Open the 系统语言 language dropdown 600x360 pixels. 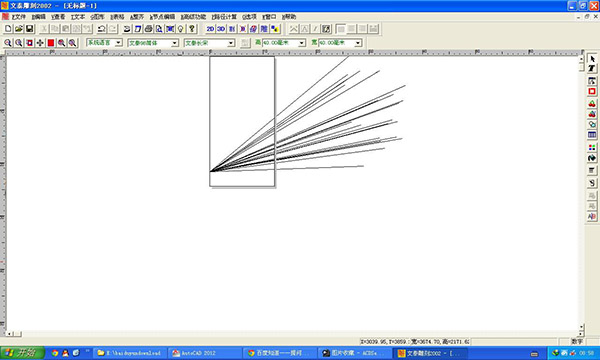pos(104,43)
